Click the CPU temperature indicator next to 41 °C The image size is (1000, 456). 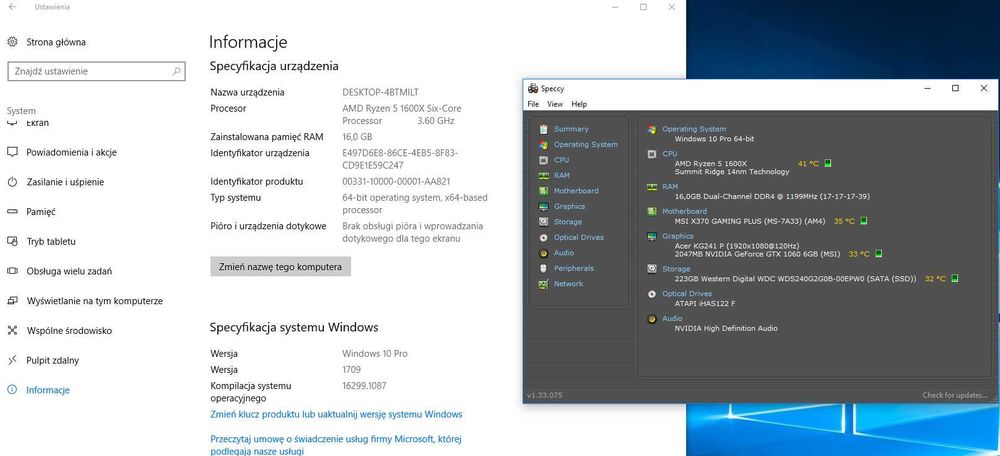pos(828,163)
